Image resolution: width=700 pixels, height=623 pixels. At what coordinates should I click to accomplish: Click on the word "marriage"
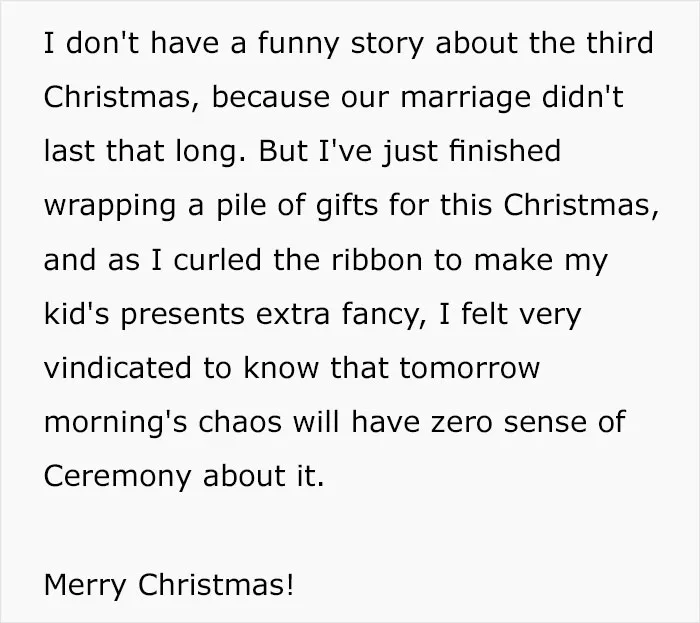click(466, 98)
